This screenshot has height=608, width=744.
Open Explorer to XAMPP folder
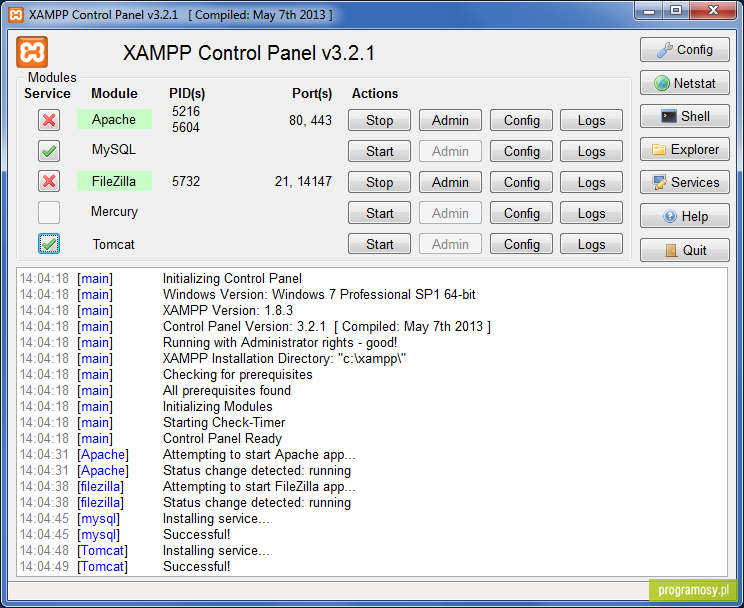pyautogui.click(x=684, y=150)
